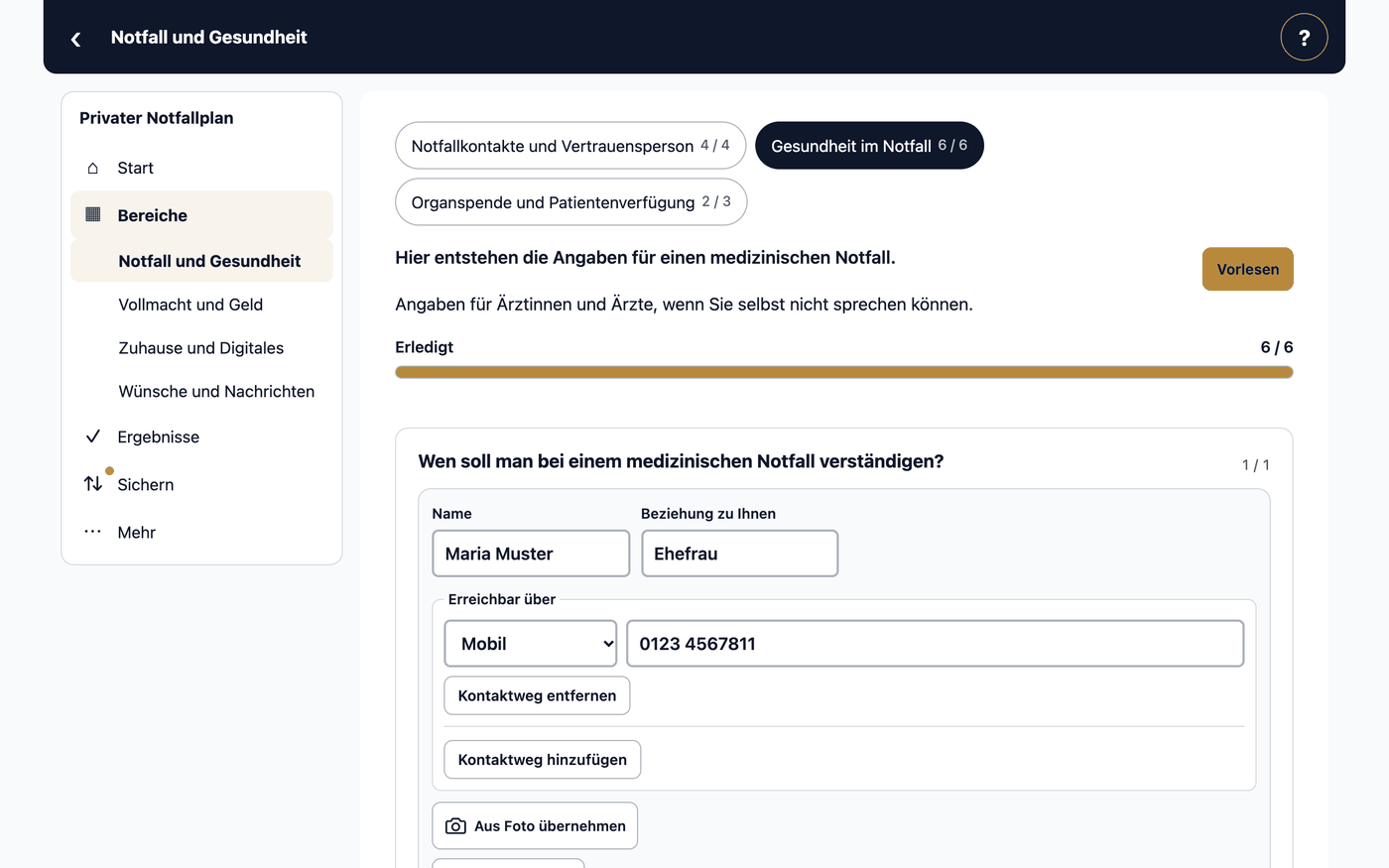Go back with the header chevron arrow
This screenshot has width=1389, height=868.
(75, 39)
